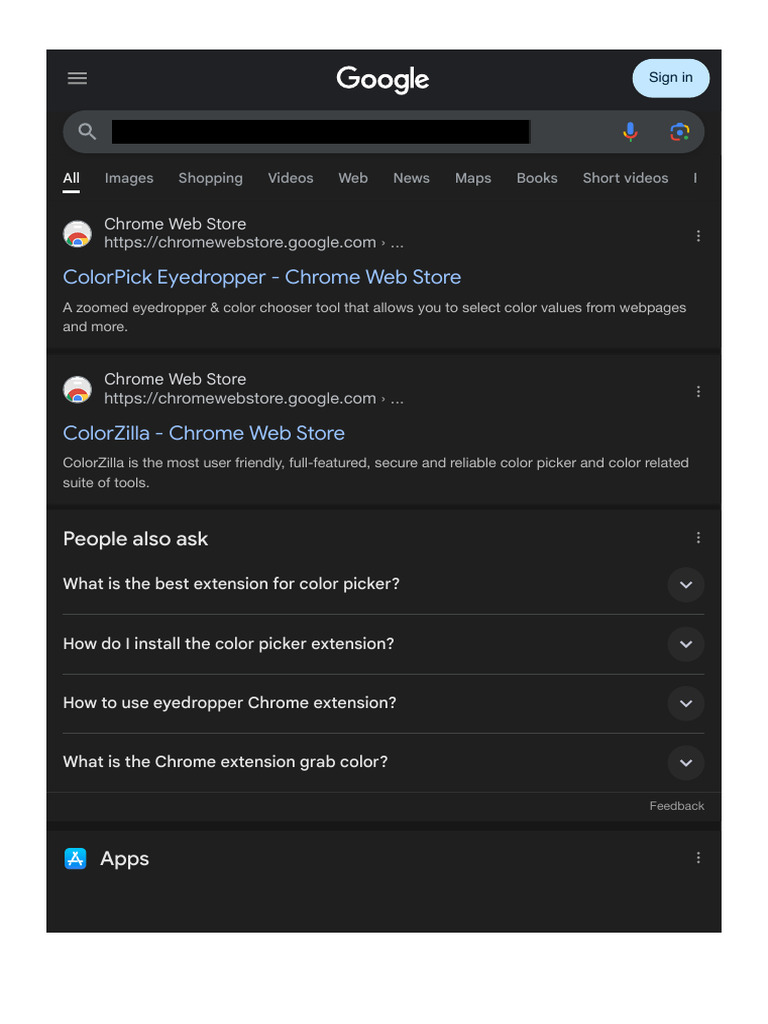768x1024 pixels.
Task: Expand "How do I install" question
Action: pyautogui.click(x=685, y=644)
